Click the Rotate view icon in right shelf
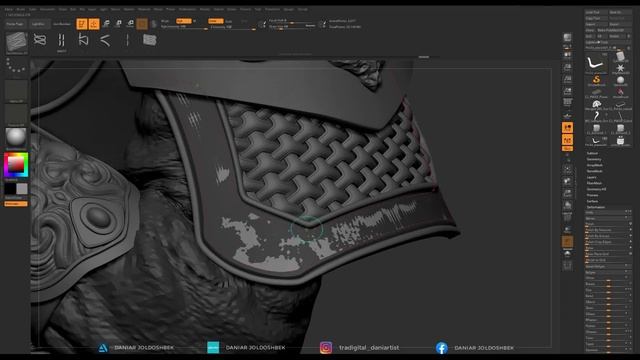This screenshot has width=640, height=360. coord(567,205)
